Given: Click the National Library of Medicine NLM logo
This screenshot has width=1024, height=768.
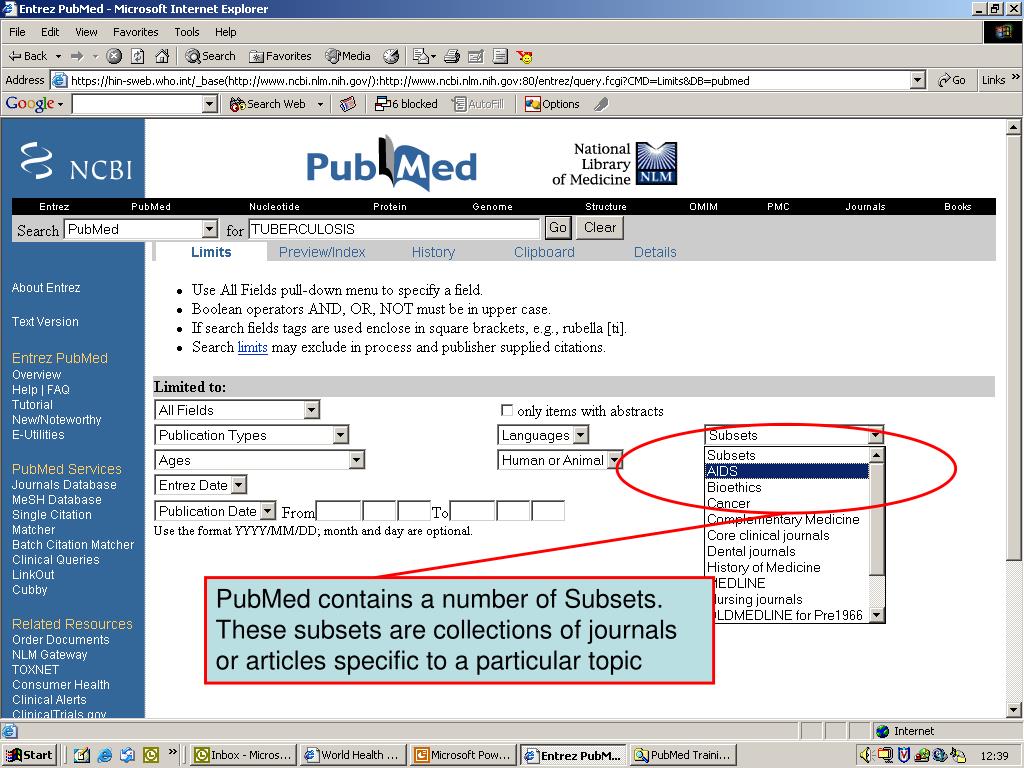Looking at the screenshot, I should tap(656, 163).
